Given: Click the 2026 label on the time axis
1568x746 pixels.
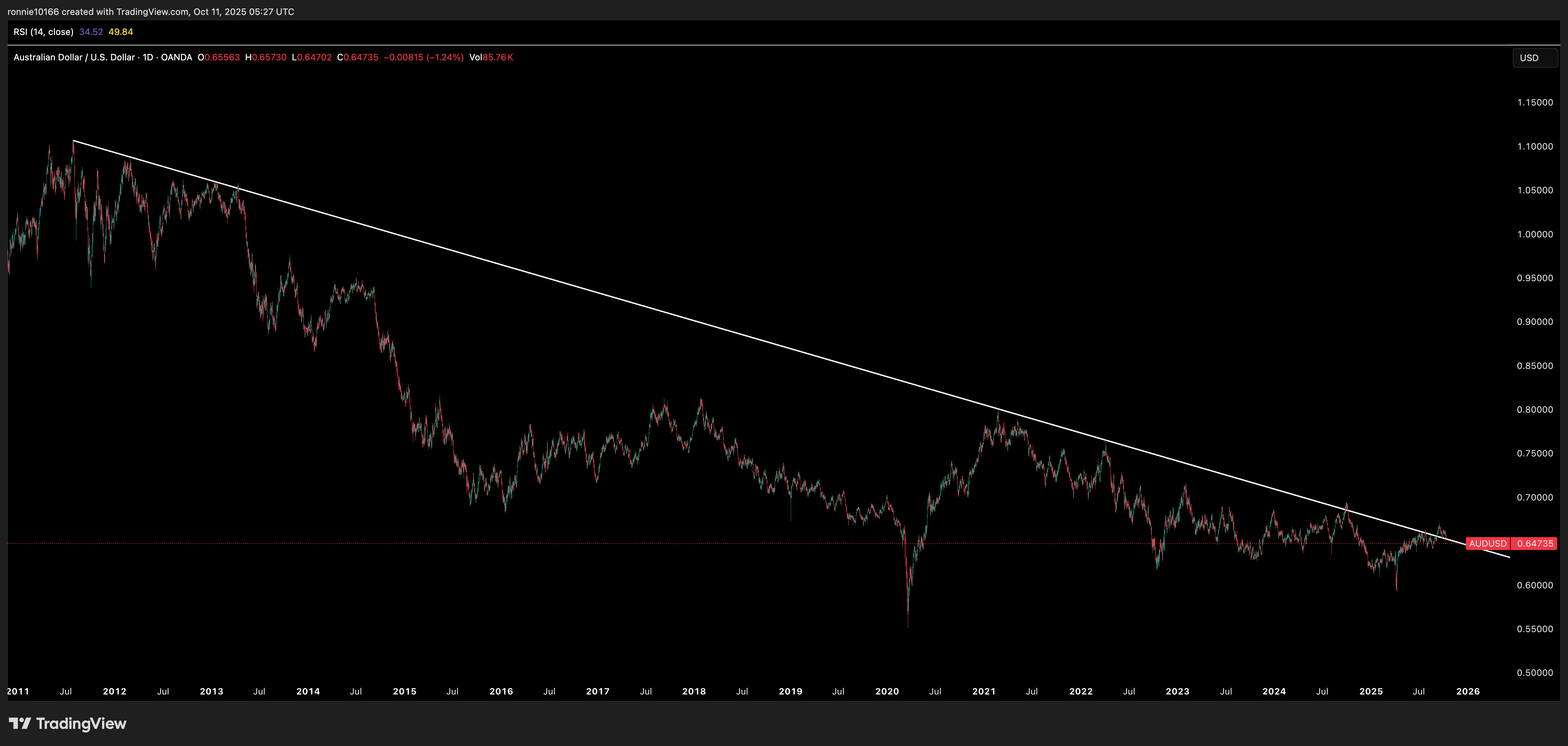Looking at the screenshot, I should point(1468,691).
